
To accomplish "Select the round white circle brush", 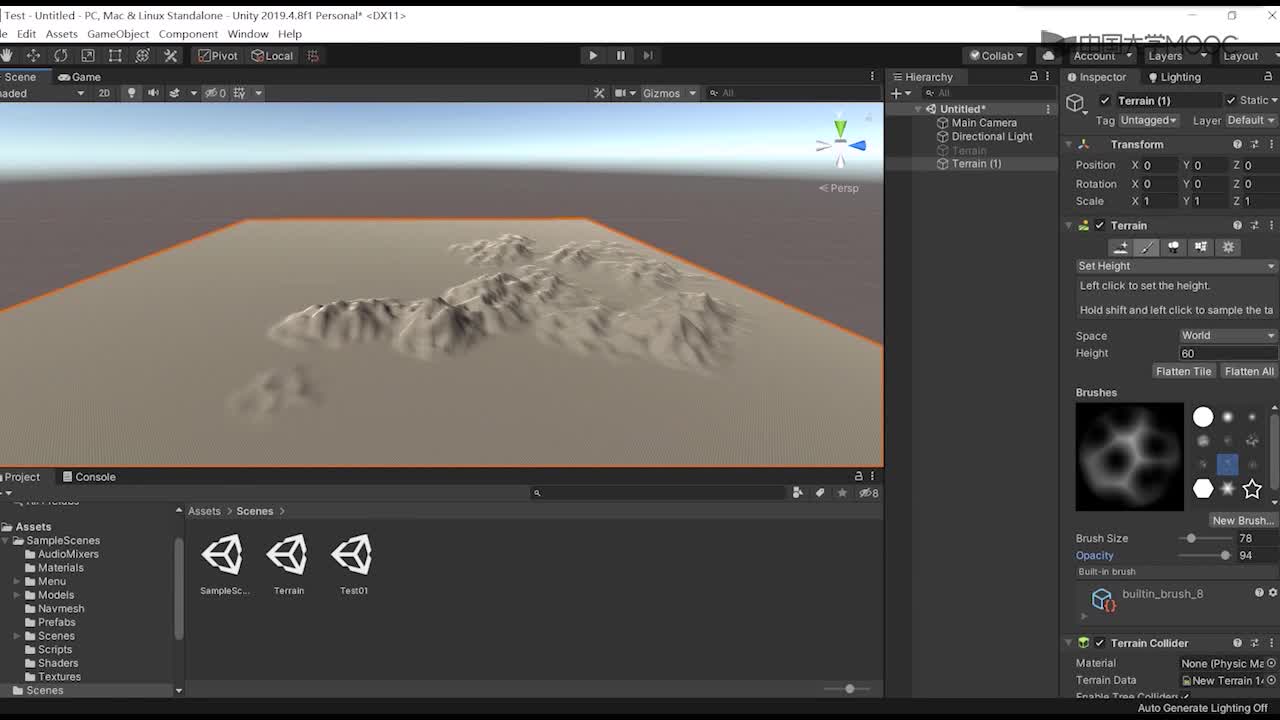I will click(x=1203, y=417).
